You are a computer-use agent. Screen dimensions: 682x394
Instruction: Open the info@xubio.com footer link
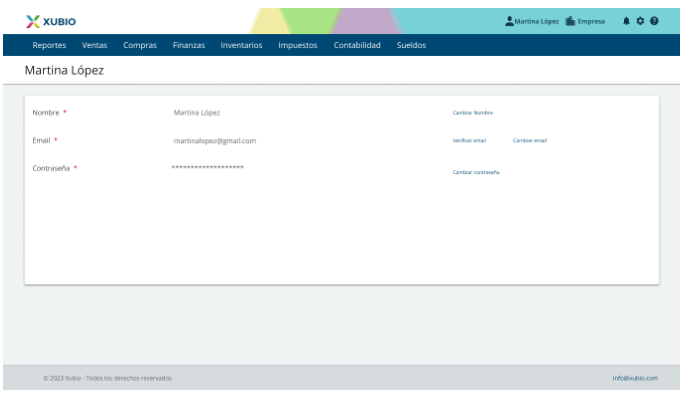click(635, 378)
